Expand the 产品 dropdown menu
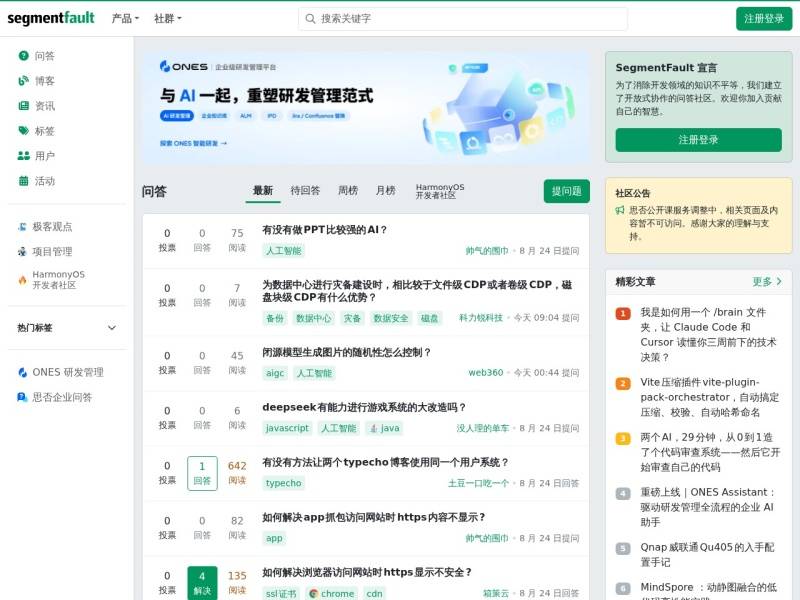Image resolution: width=800 pixels, height=600 pixels. (126, 18)
